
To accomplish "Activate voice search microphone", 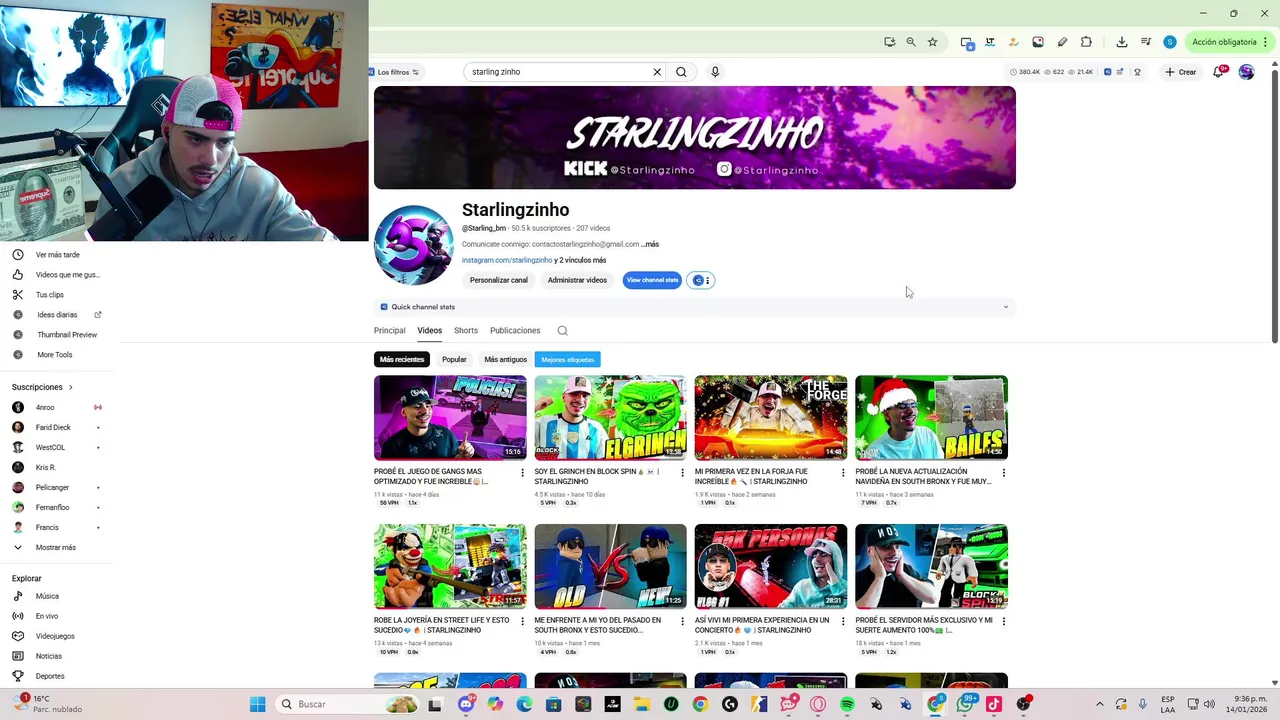I will click(715, 72).
